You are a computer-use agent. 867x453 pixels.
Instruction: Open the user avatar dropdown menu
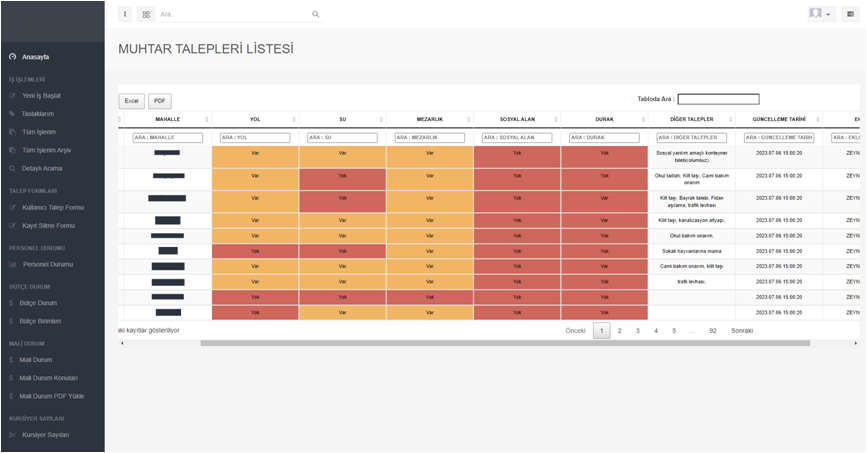tap(821, 14)
